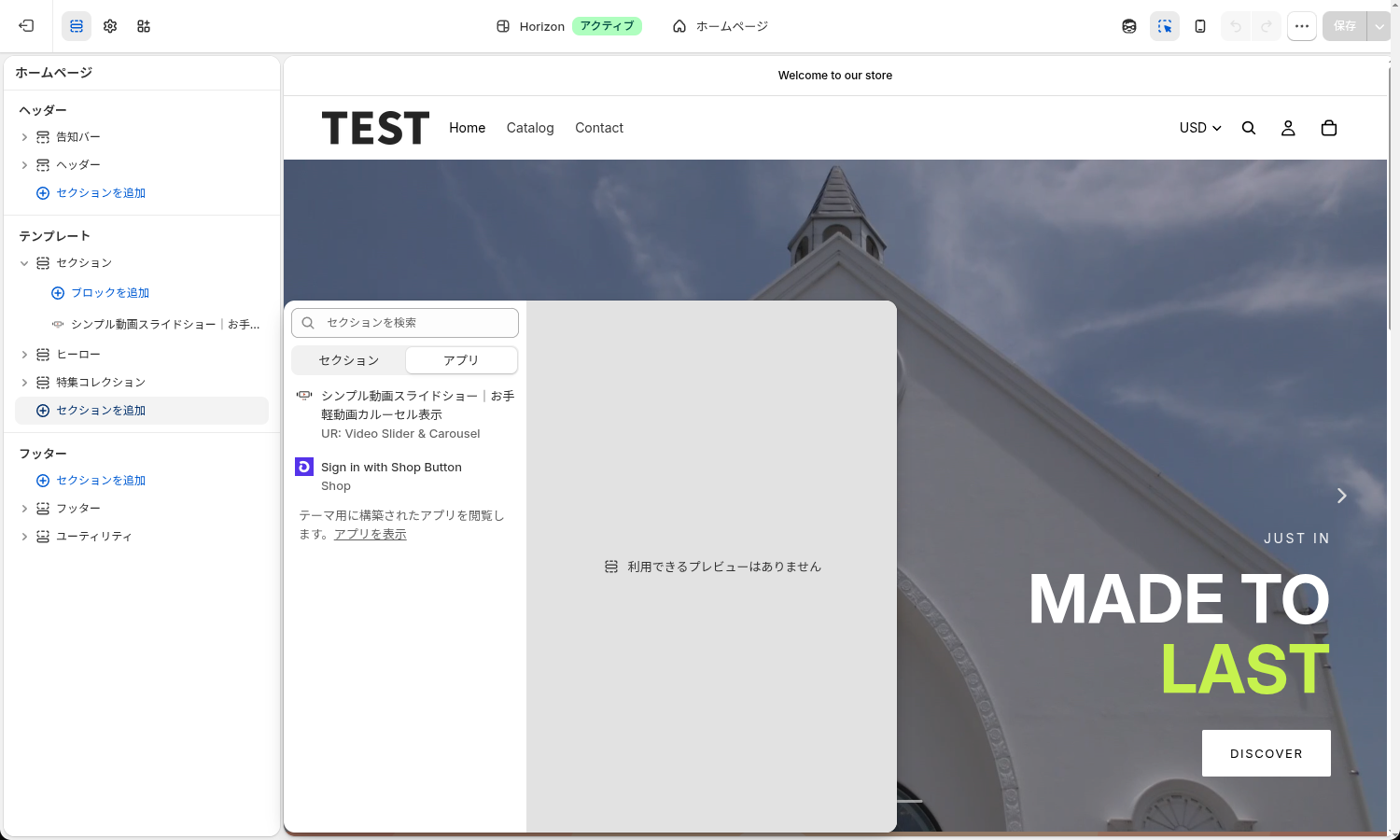The image size is (1400, 840).
Task: Click the DISCOVER button
Action: (x=1267, y=753)
